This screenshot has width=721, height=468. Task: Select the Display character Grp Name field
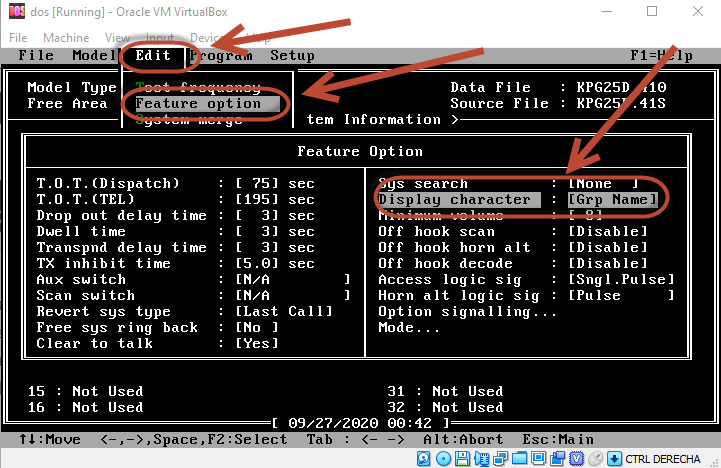[612, 200]
